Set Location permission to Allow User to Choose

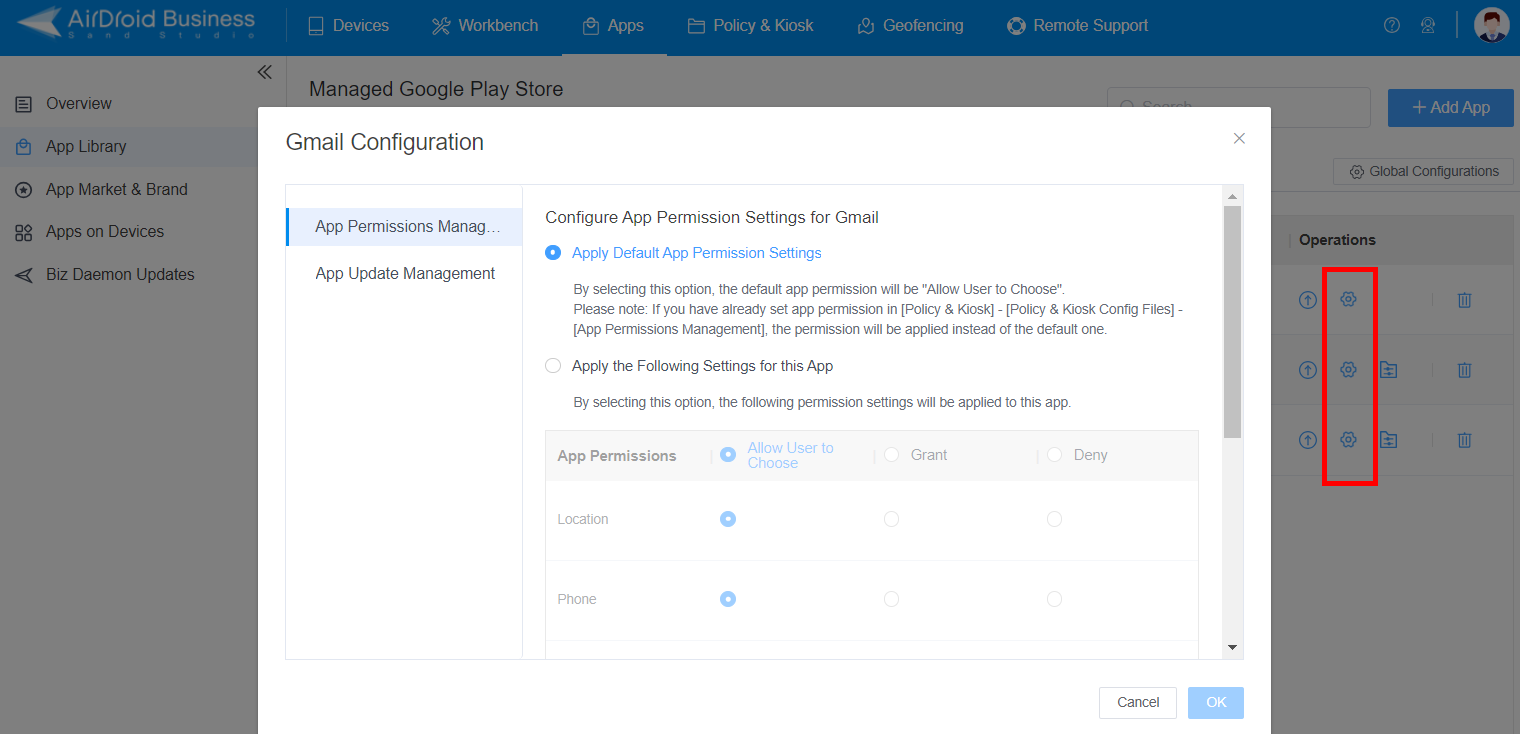pos(728,519)
